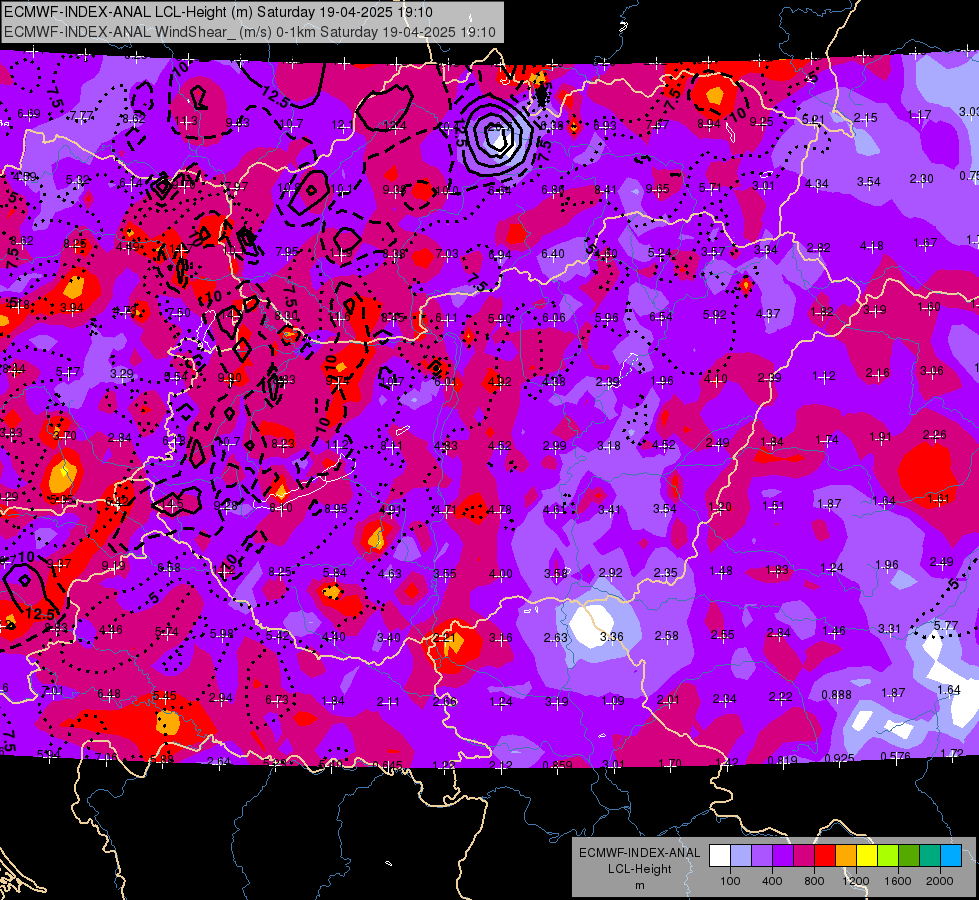The height and width of the screenshot is (900, 979).
Task: Click the legend scale value 1200
Action: (x=856, y=881)
